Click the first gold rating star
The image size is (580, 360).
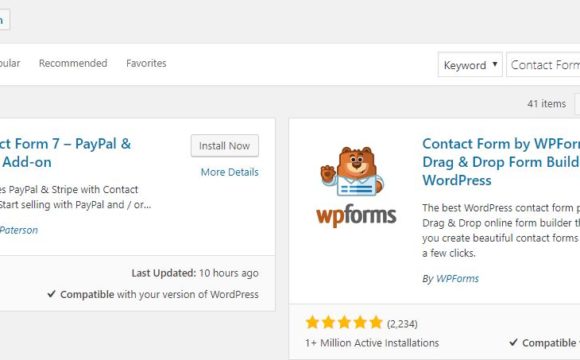click(312, 322)
